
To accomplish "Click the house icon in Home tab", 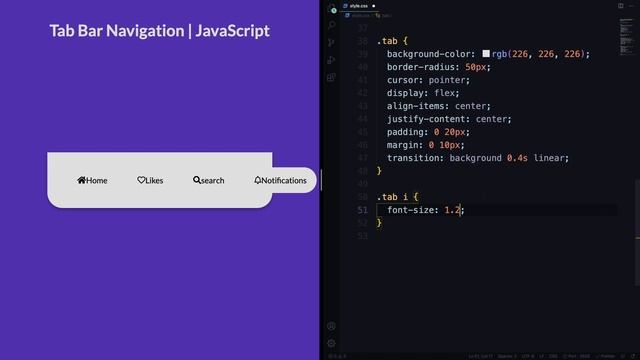I will pos(81,180).
